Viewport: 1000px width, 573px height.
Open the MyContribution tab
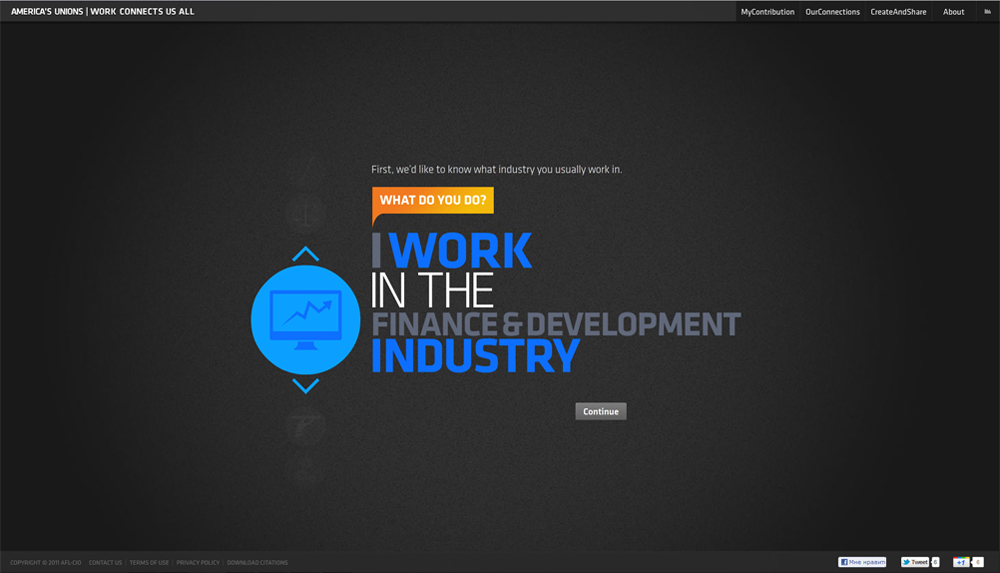(x=767, y=11)
